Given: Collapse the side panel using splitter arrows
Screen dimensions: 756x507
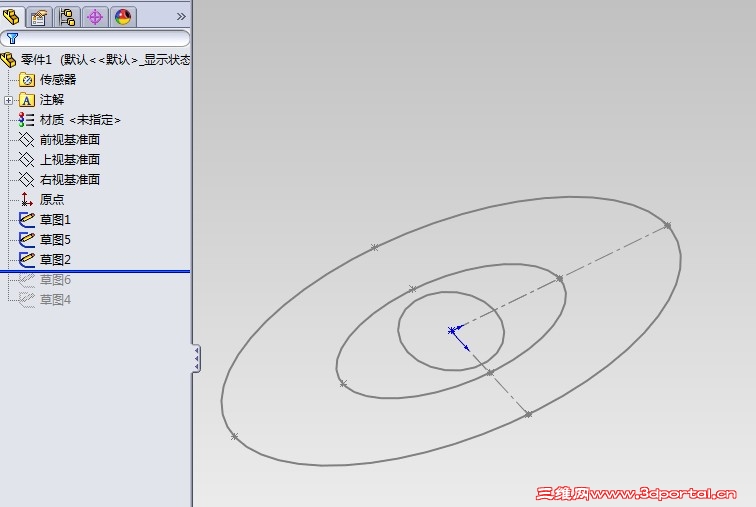Looking at the screenshot, I should [x=196, y=359].
